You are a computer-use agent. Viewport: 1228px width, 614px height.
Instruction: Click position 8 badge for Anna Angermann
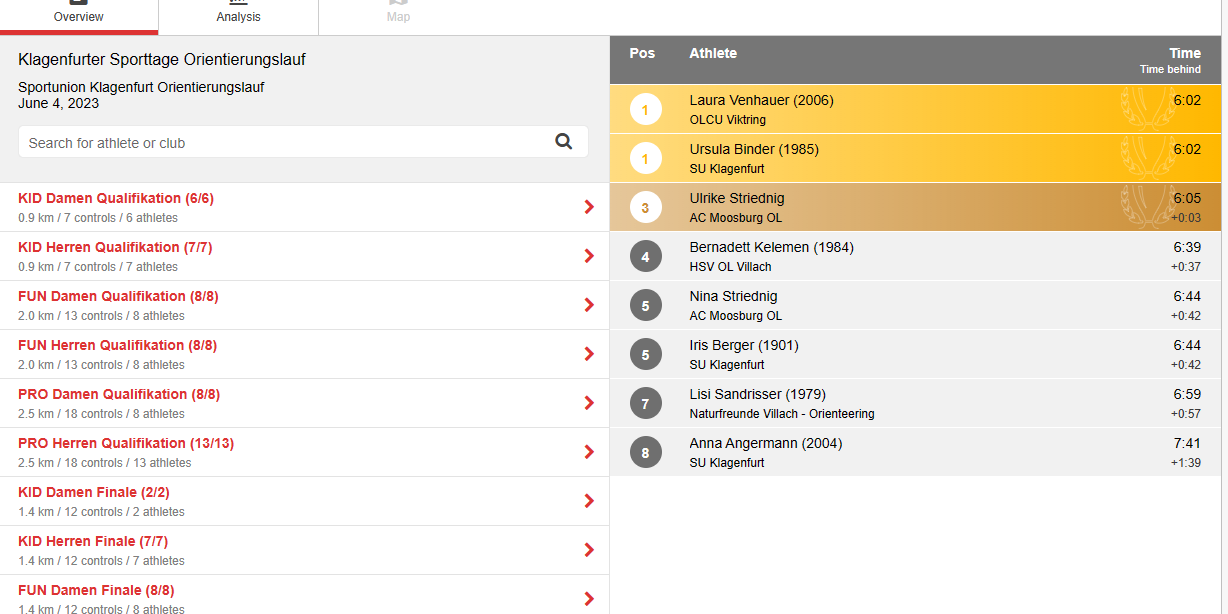pos(645,452)
